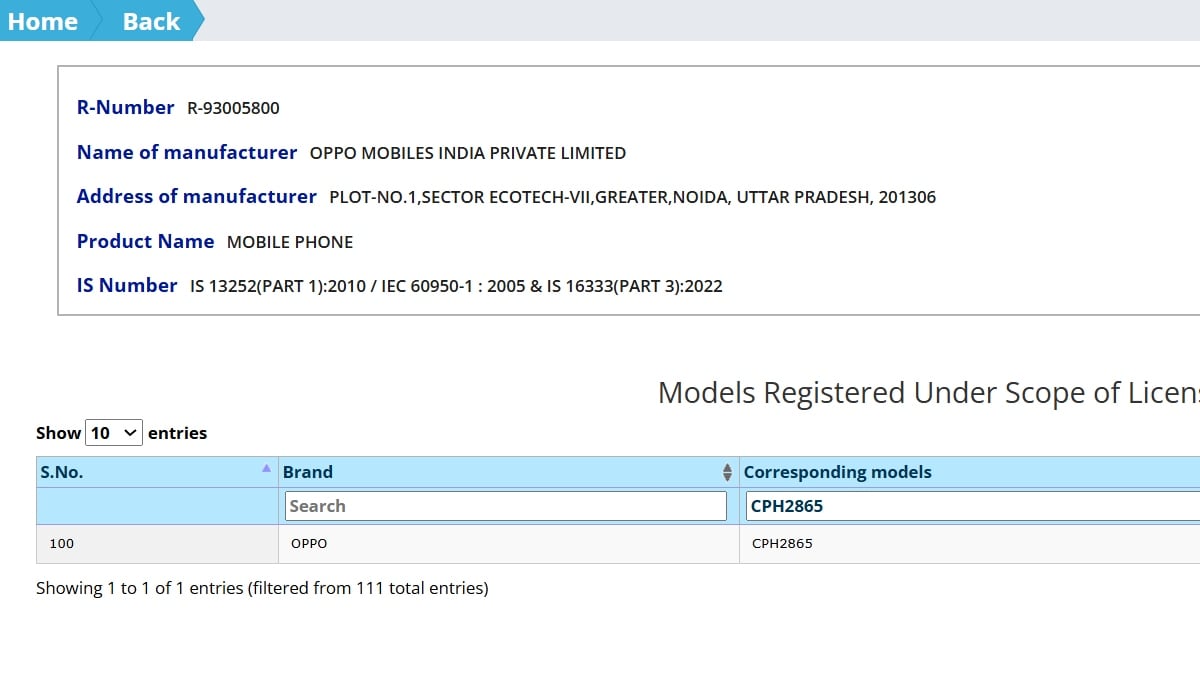Sort by Brand column arrows

tap(727, 472)
